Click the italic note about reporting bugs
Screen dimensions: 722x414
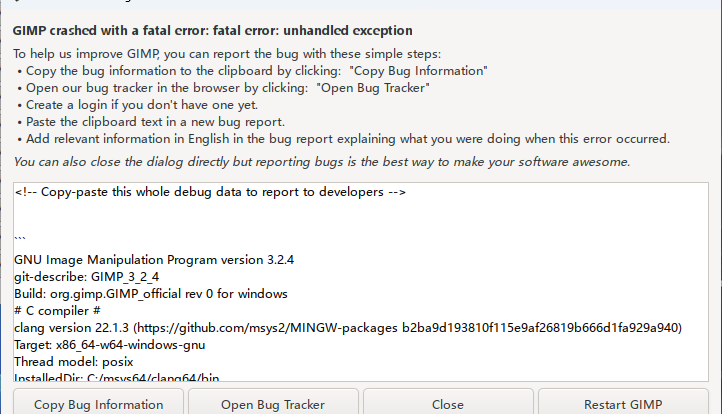pos(321,162)
